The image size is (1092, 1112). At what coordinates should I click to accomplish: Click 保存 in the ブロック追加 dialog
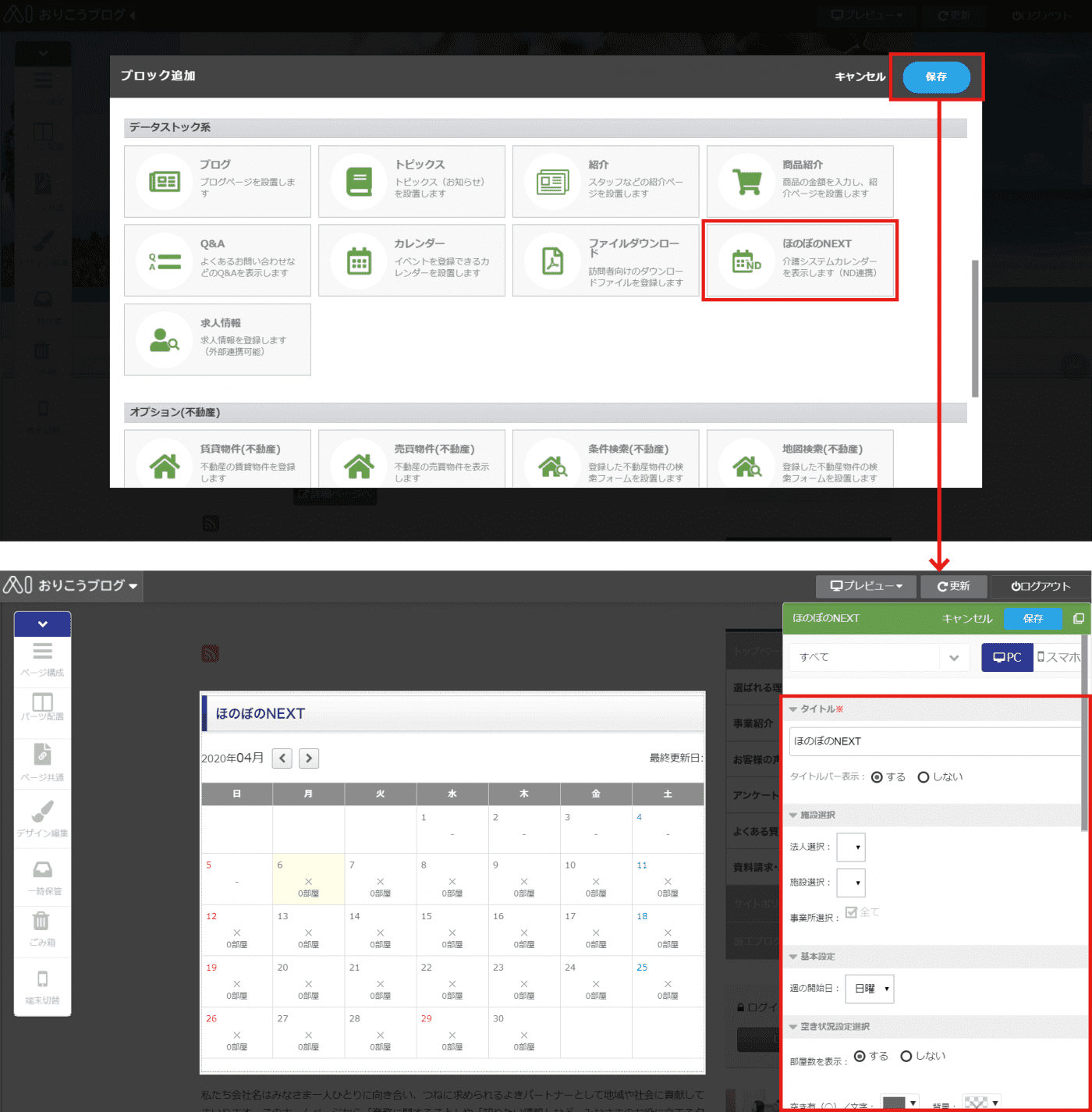[937, 76]
